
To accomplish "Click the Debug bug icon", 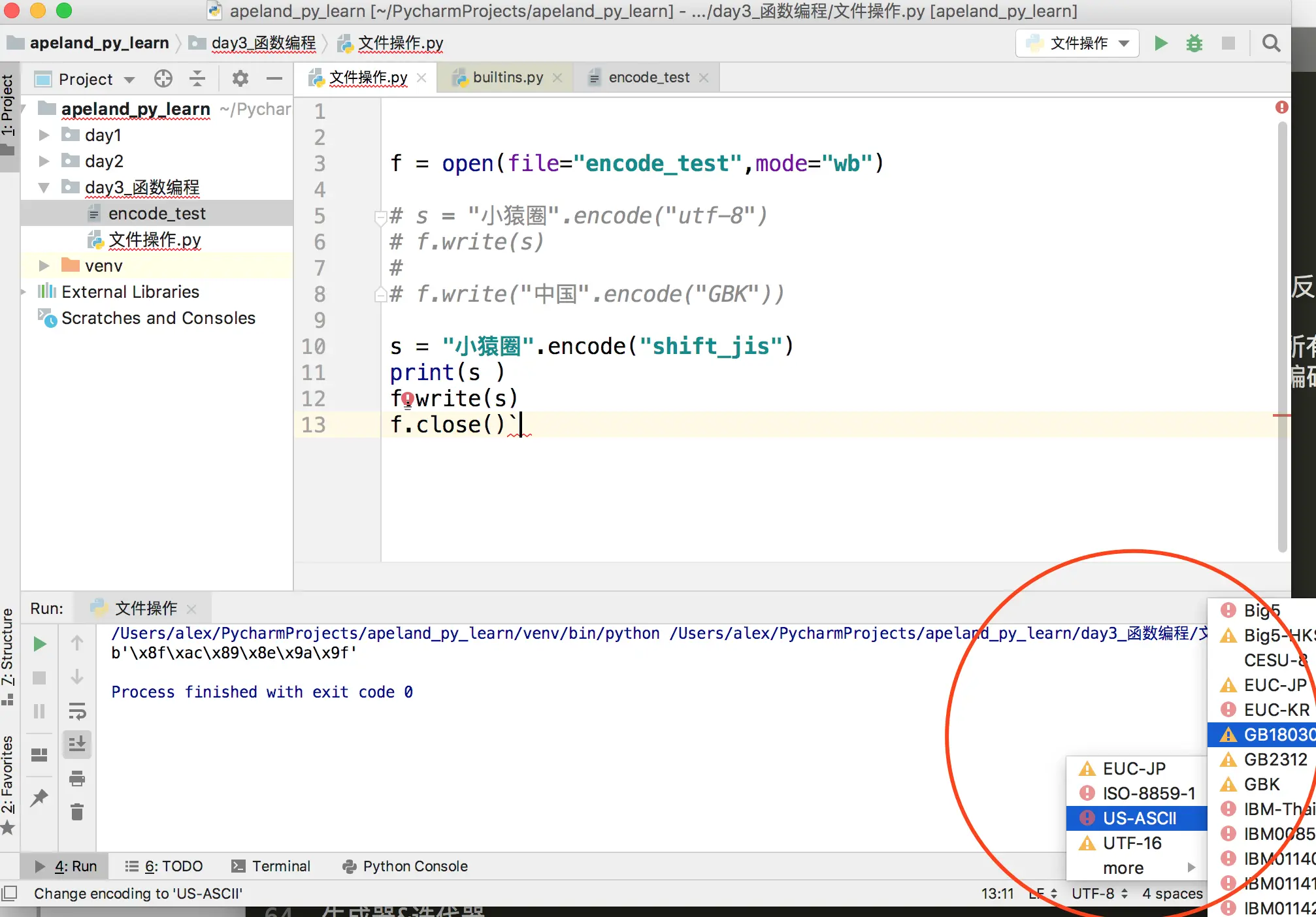I will pos(1194,43).
